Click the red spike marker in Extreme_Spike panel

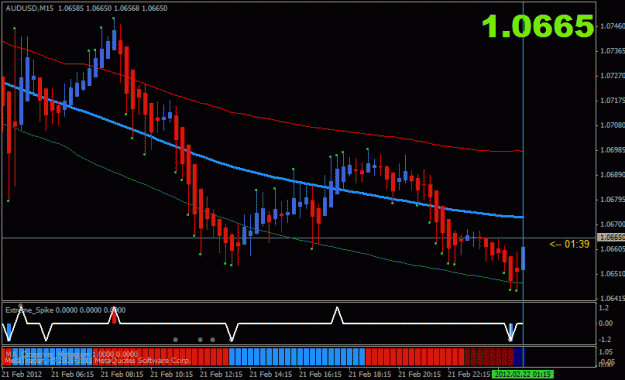click(x=114, y=316)
